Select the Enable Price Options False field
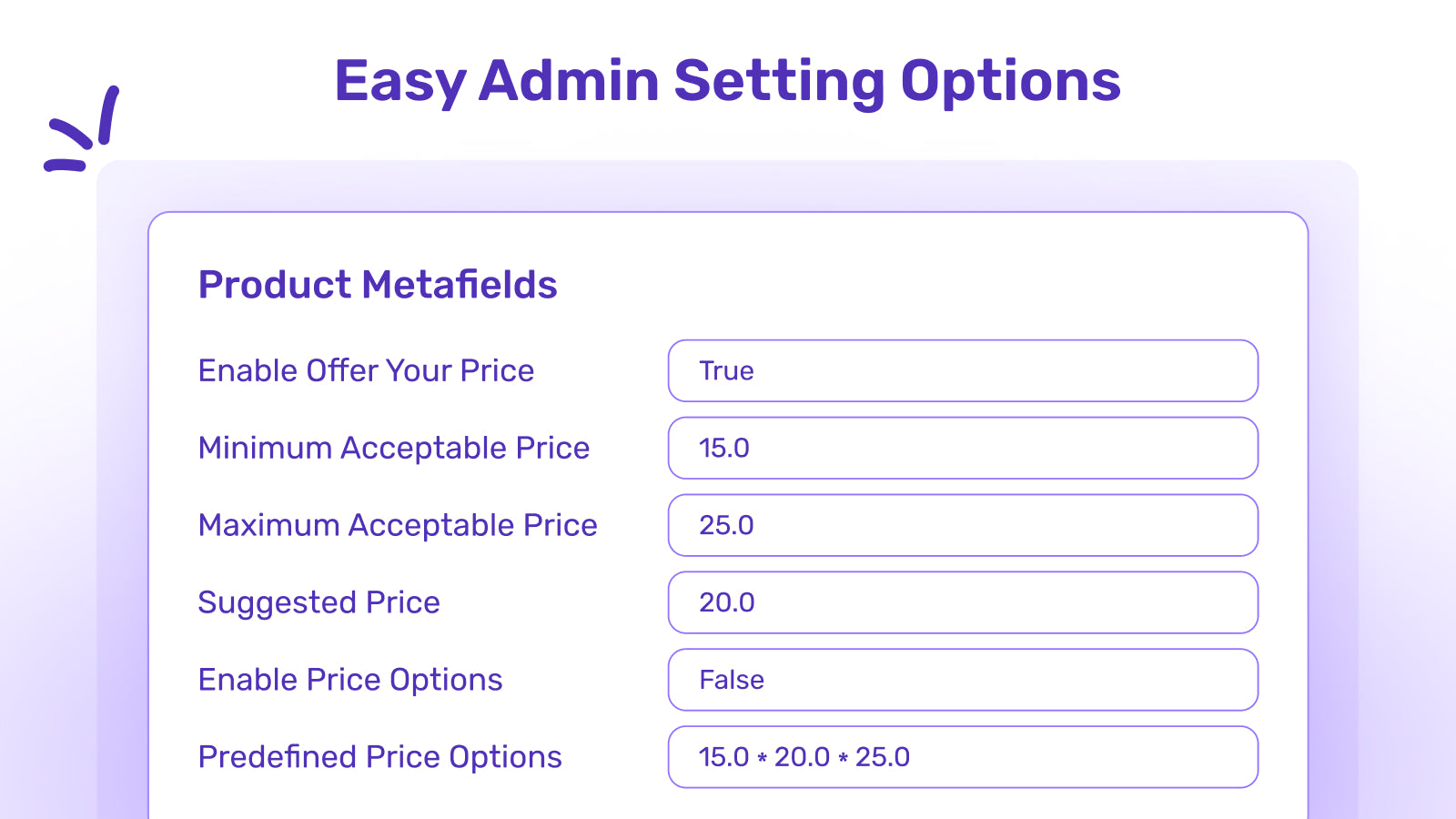 click(x=963, y=680)
